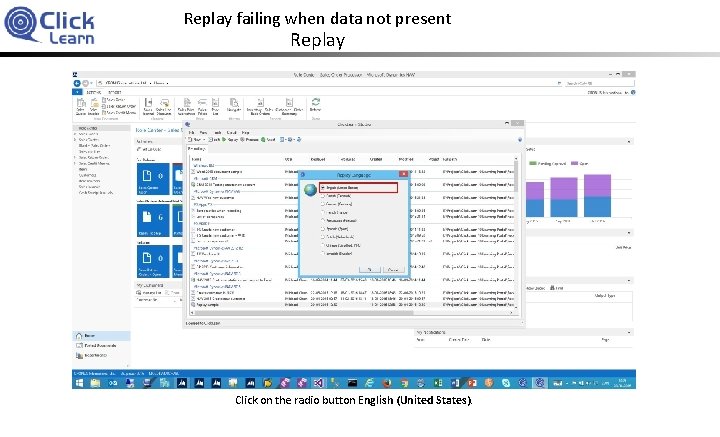Click the Sales Price Worksheet ribbon icon

[x=186, y=106]
